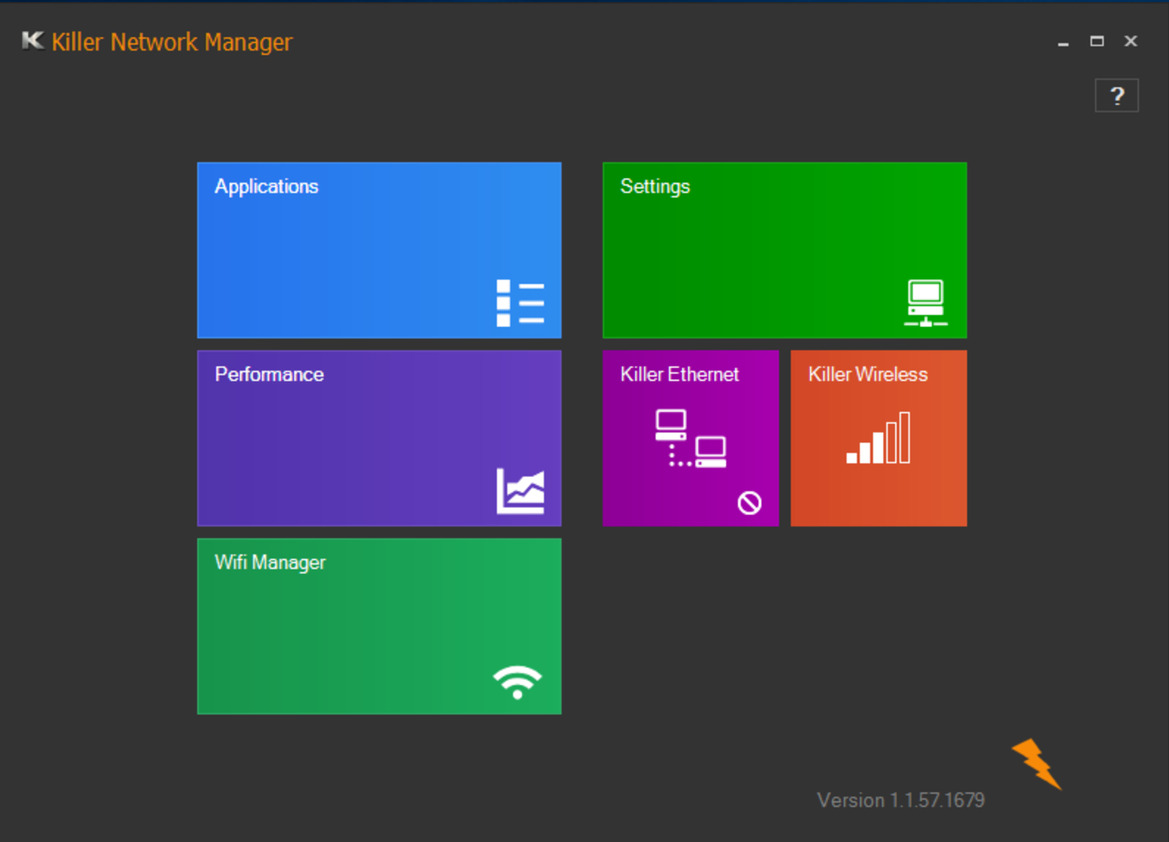Click the Performance chart icon
Screen dimensions: 1169x842
pos(520,491)
